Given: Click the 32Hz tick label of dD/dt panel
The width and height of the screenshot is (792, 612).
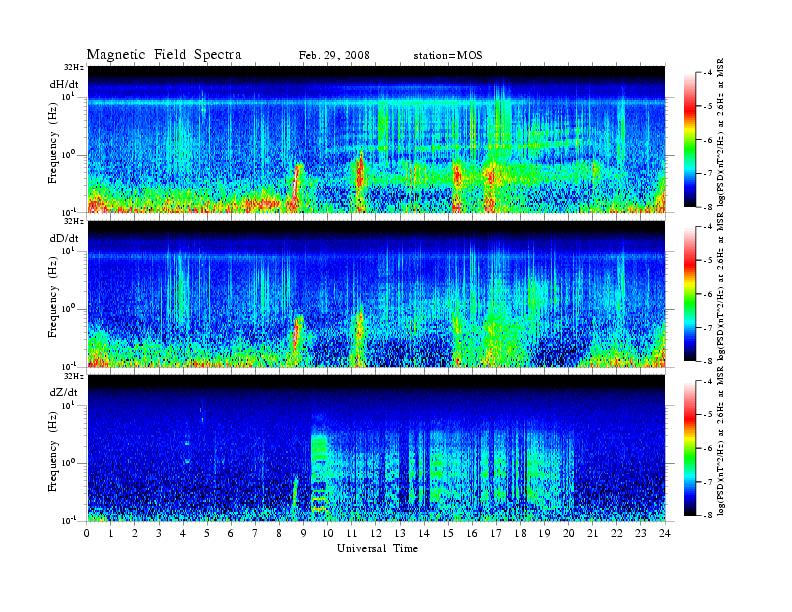Looking at the screenshot, I should click(73, 222).
